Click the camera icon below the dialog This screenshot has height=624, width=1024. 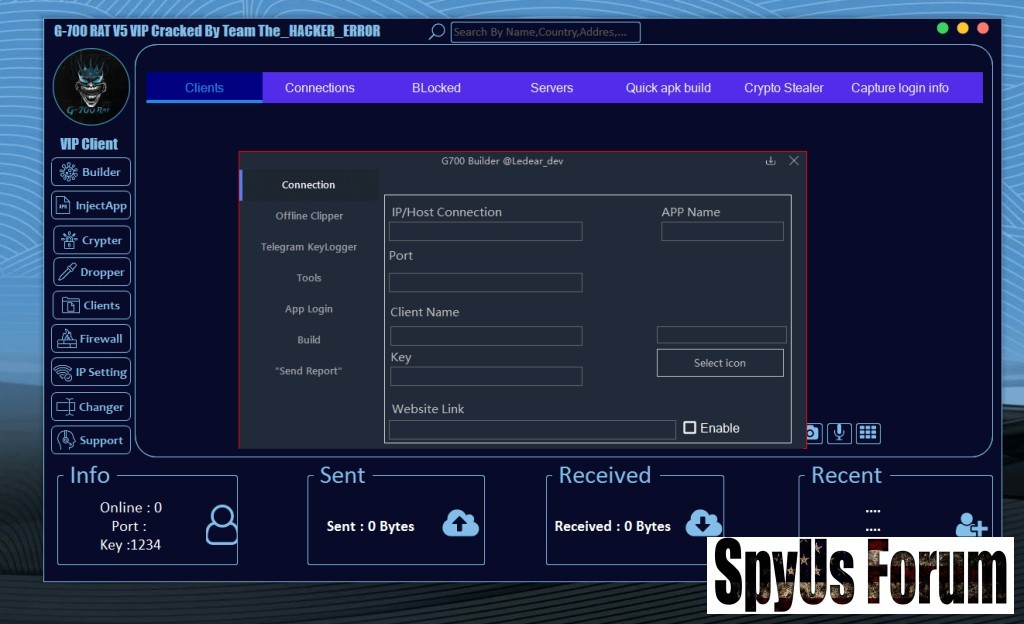[x=812, y=433]
